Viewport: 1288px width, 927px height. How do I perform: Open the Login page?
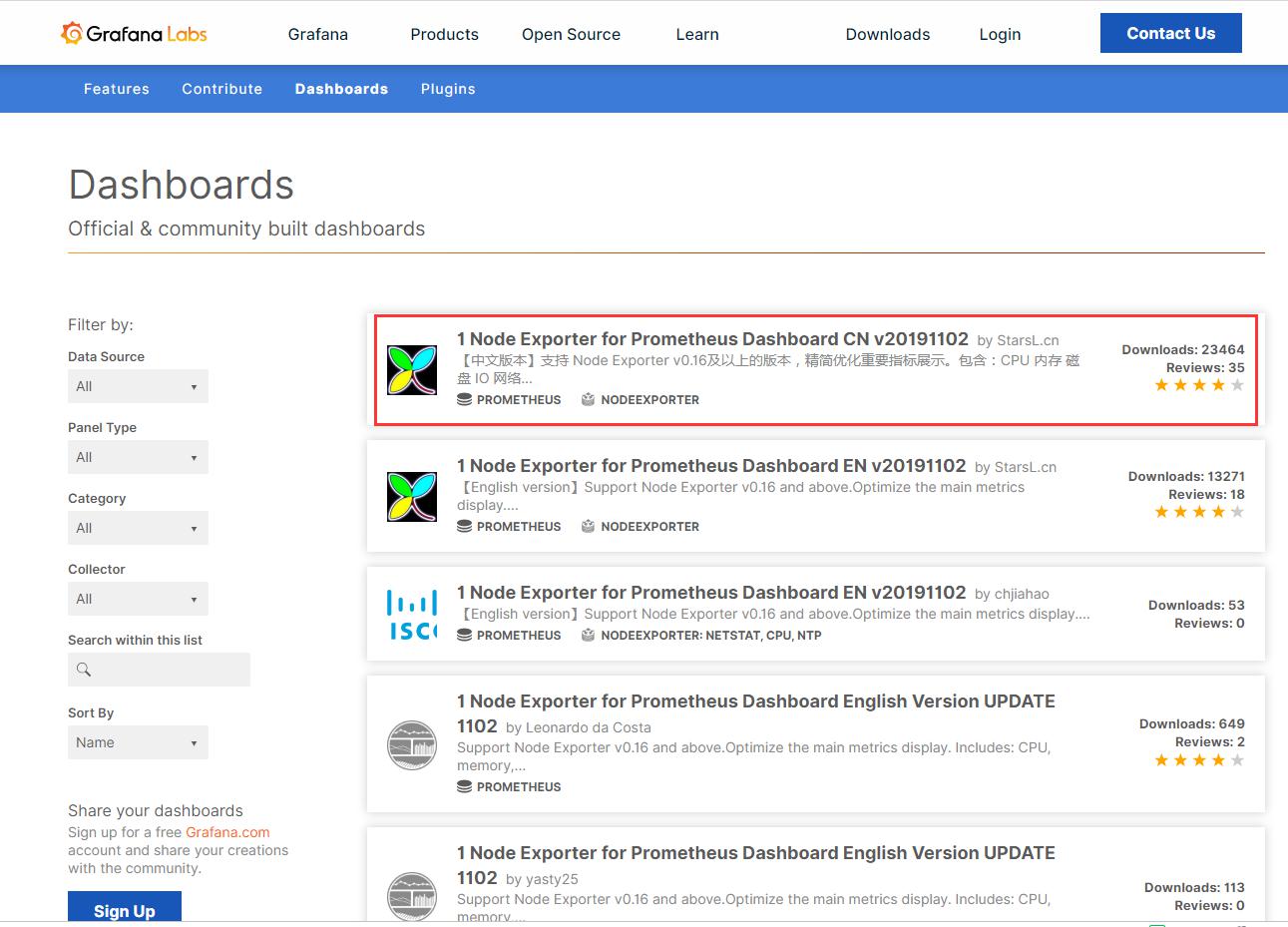tap(1000, 34)
